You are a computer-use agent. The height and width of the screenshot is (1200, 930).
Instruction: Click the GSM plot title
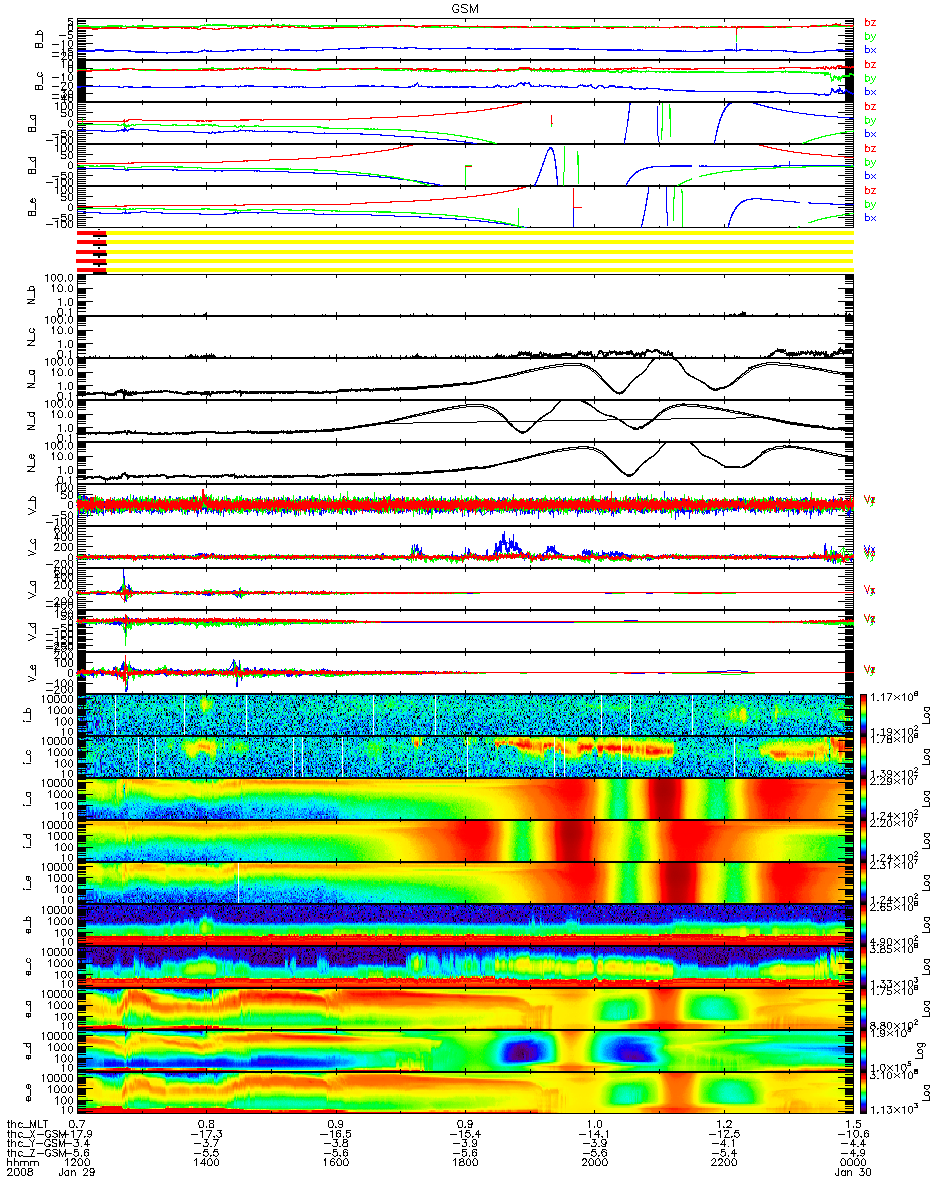coord(463,7)
